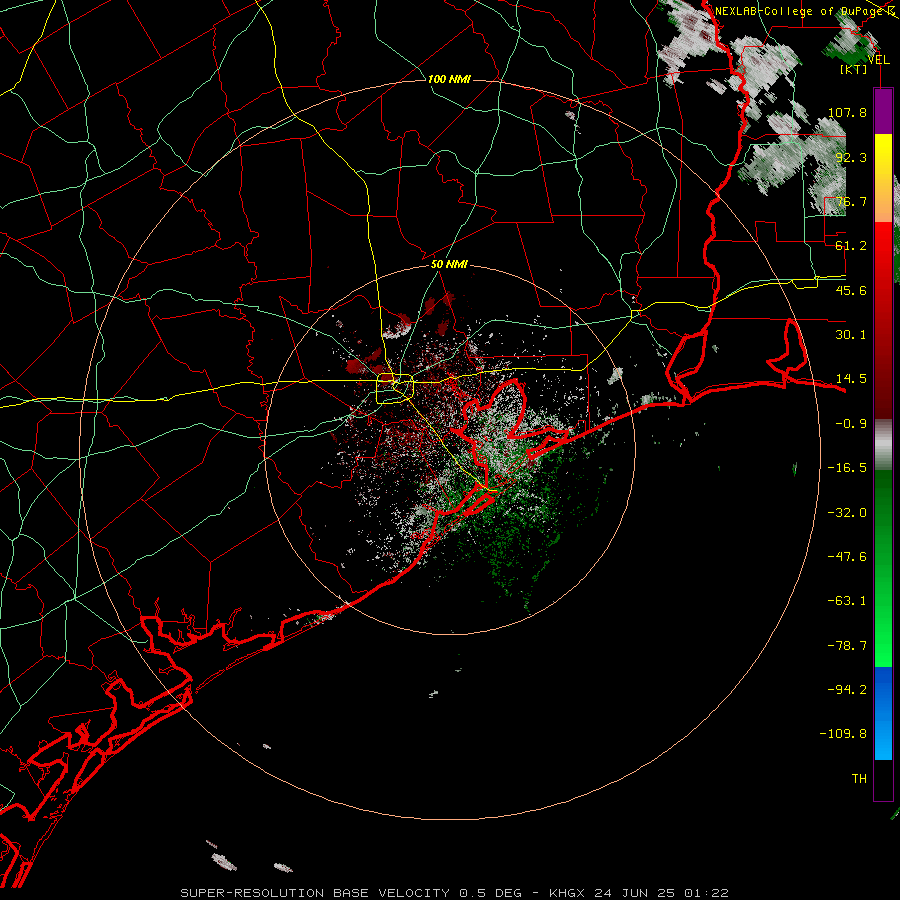Click the -47.6 legend value

click(847, 557)
